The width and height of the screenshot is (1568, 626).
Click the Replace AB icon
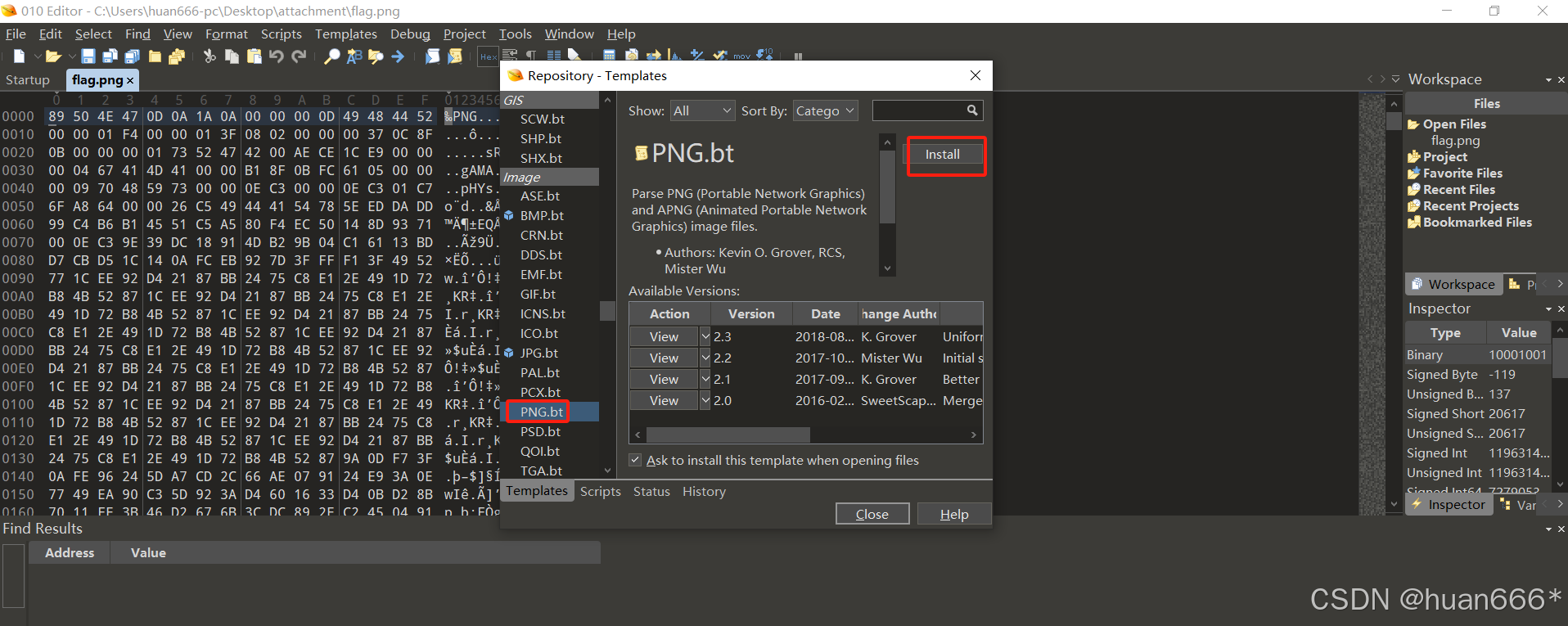[x=354, y=56]
